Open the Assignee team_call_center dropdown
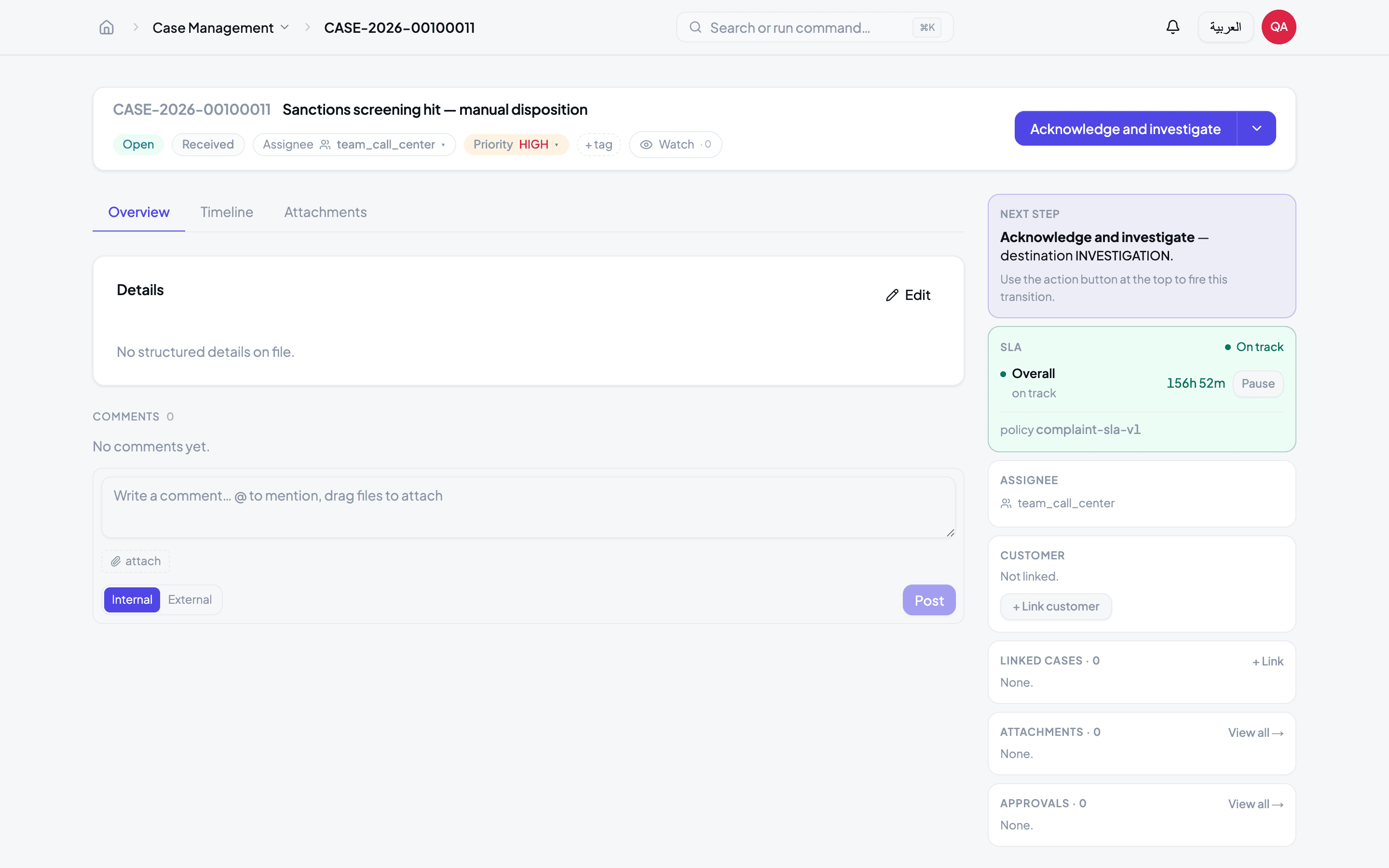This screenshot has height=868, width=1389. point(354,145)
